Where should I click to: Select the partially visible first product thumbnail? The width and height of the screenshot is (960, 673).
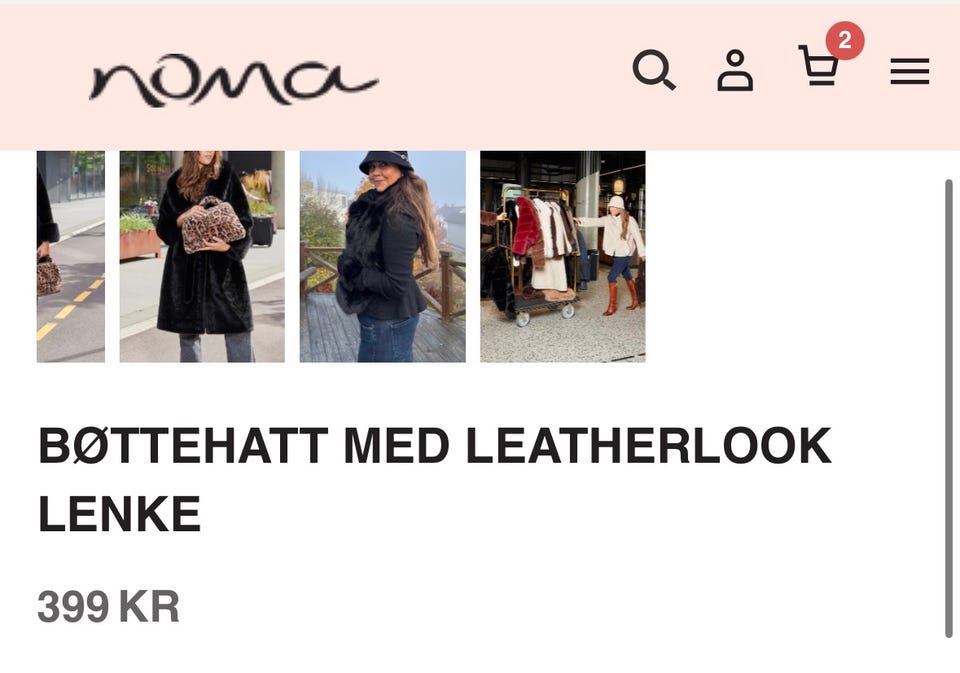71,257
